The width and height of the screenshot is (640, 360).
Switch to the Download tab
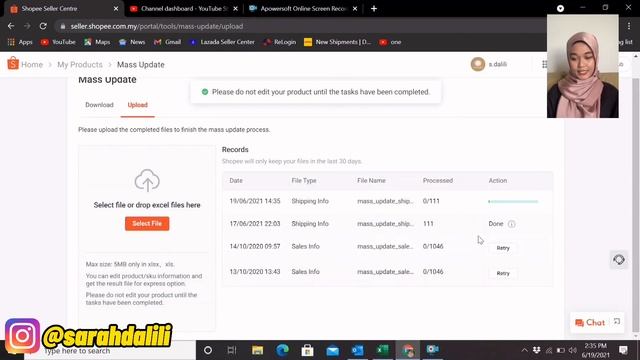pos(99,105)
